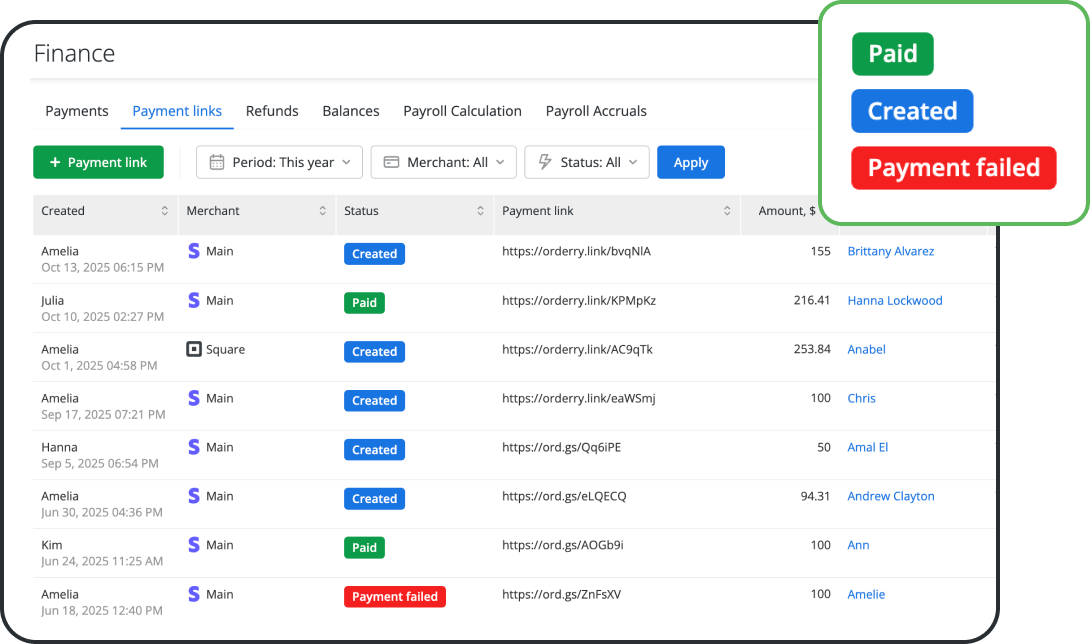Click the merchant icon inside the Merchant filter

coord(391,162)
